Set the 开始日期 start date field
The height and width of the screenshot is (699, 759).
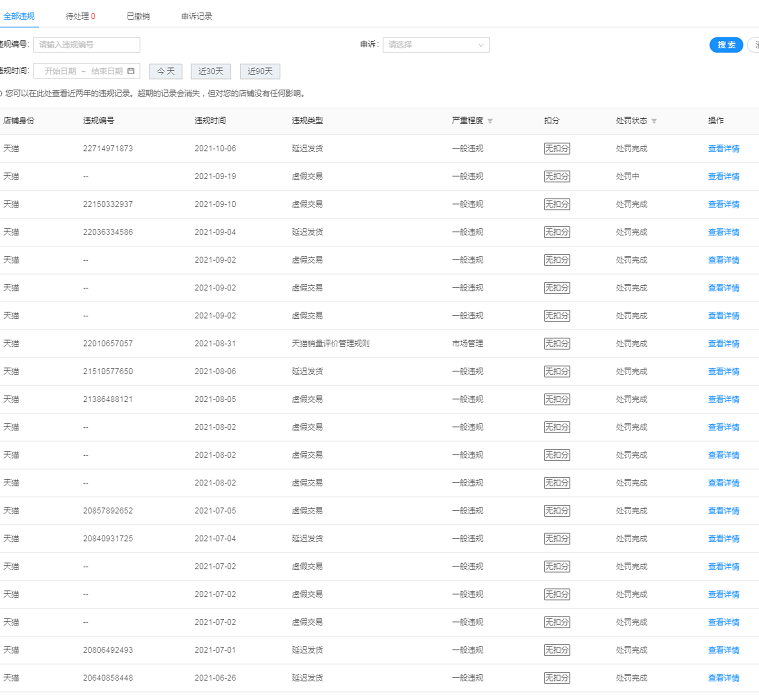(x=61, y=71)
